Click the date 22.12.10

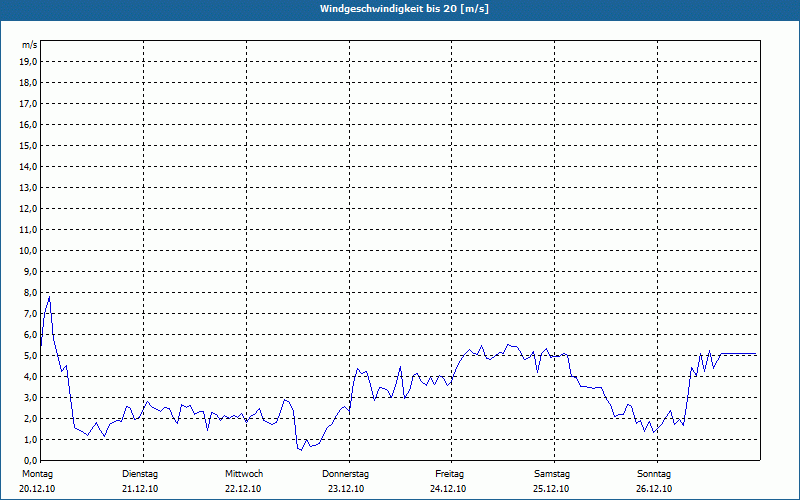point(243,489)
